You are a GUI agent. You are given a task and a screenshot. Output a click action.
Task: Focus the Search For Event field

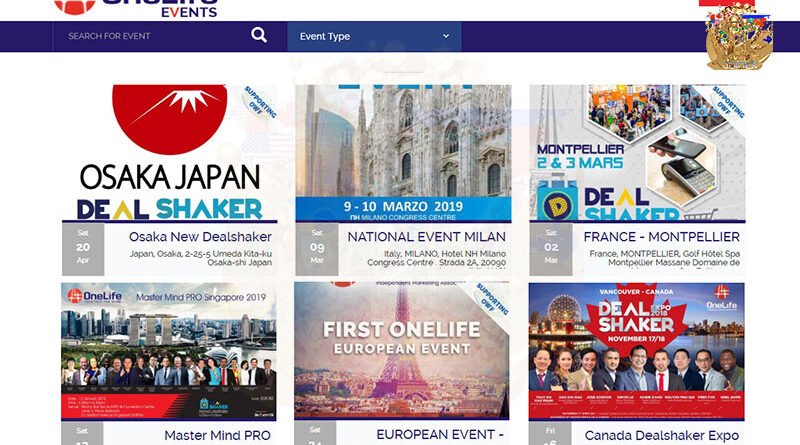[x=151, y=36]
